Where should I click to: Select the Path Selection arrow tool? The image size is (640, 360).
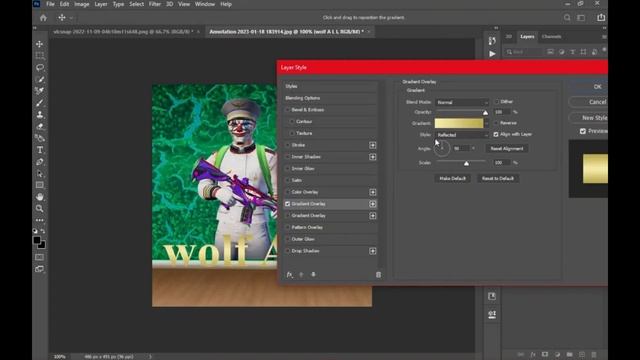(40, 173)
